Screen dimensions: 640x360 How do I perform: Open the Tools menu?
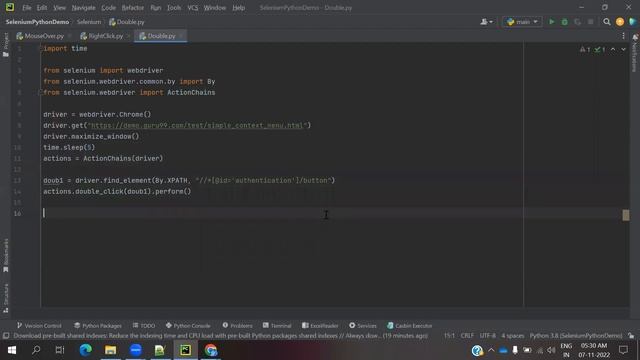coord(174,8)
